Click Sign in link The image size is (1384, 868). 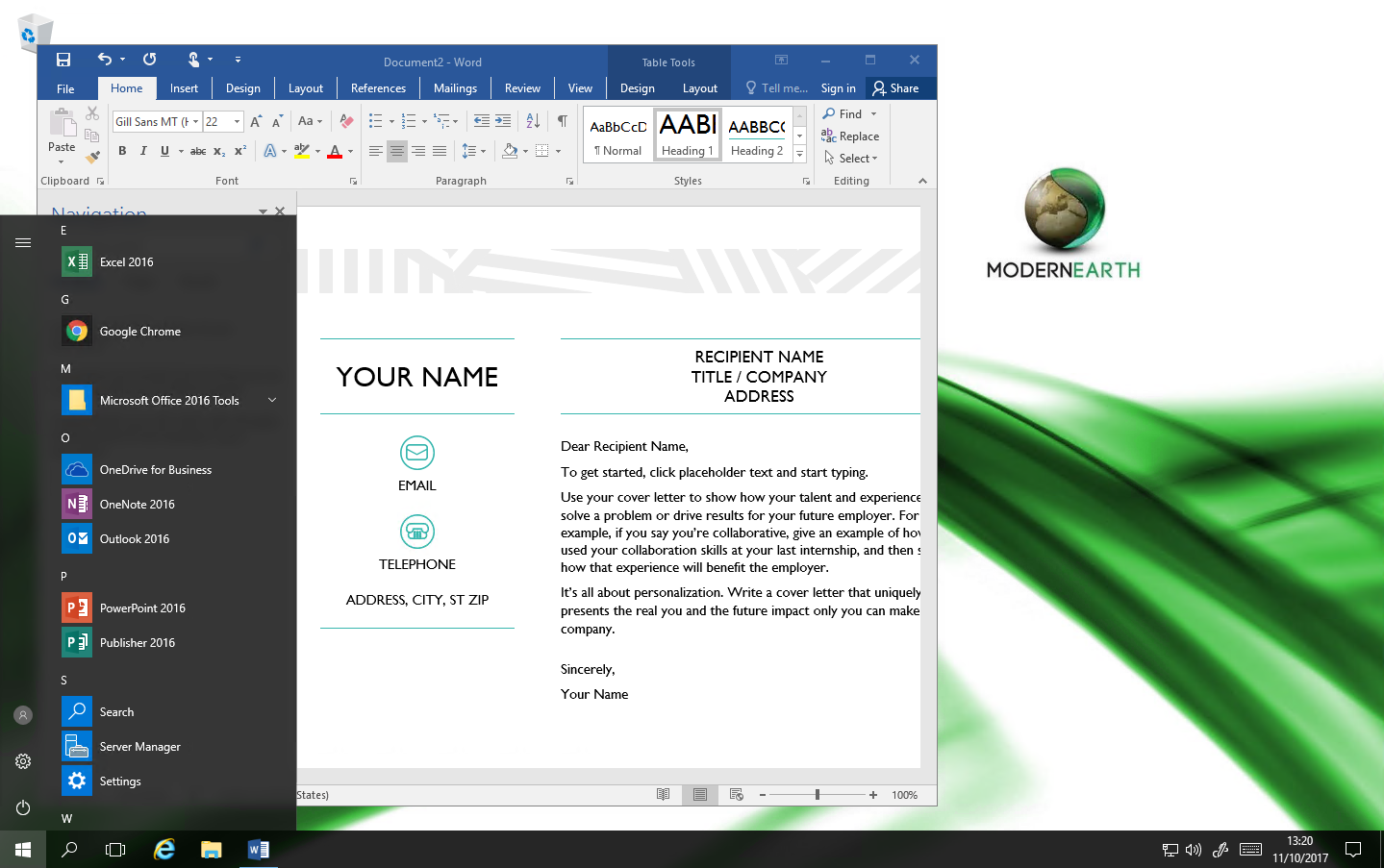point(838,88)
